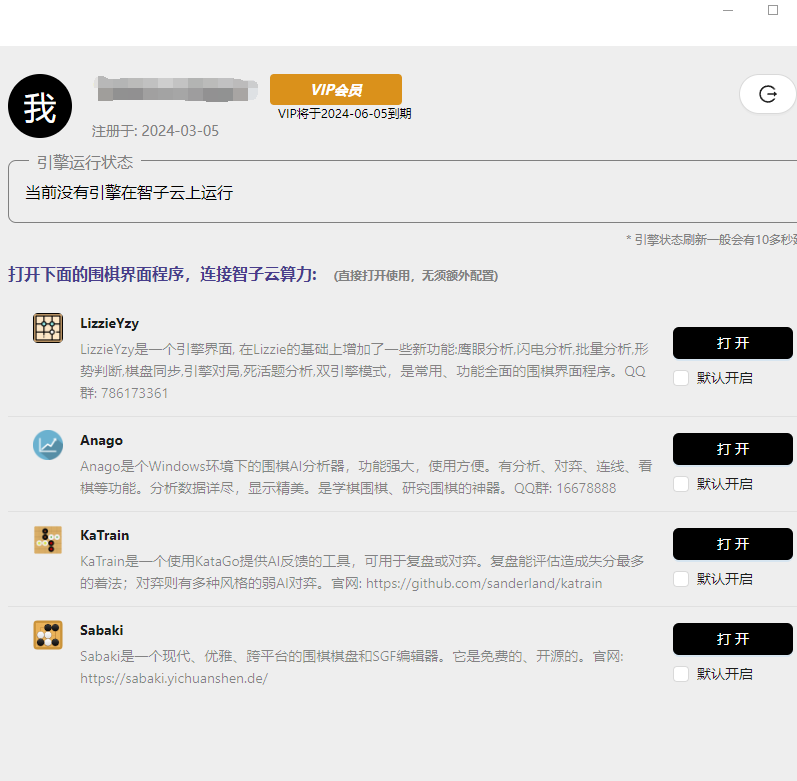Click the Anago chart icon
Viewport: 797px width, 781px height.
click(x=48, y=445)
